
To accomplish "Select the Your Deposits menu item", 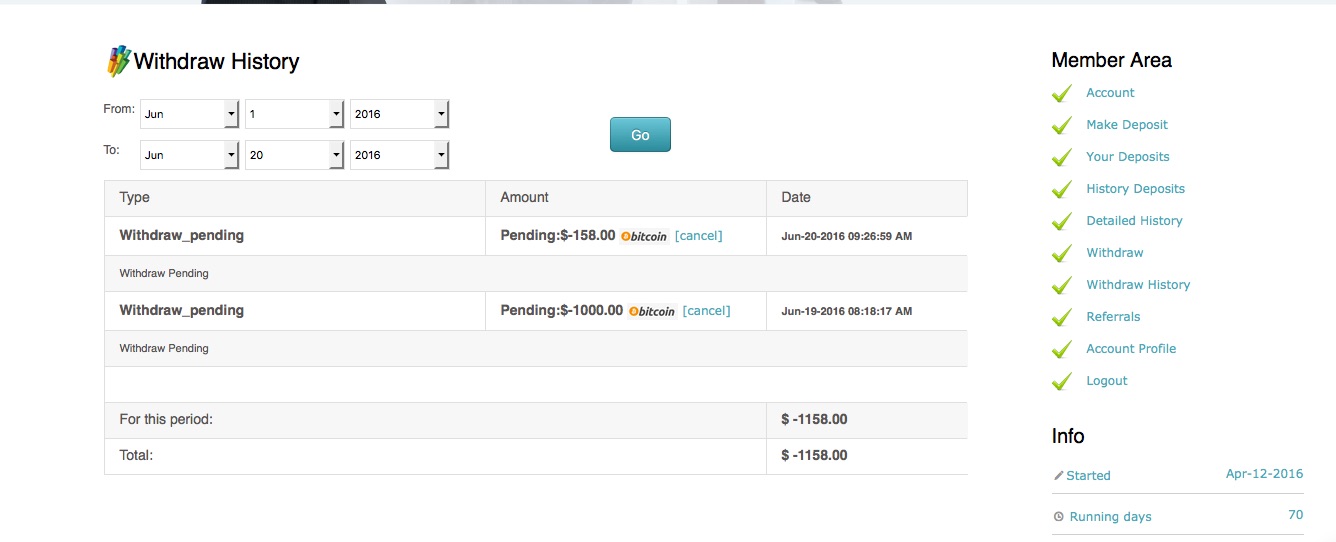I will 1127,157.
